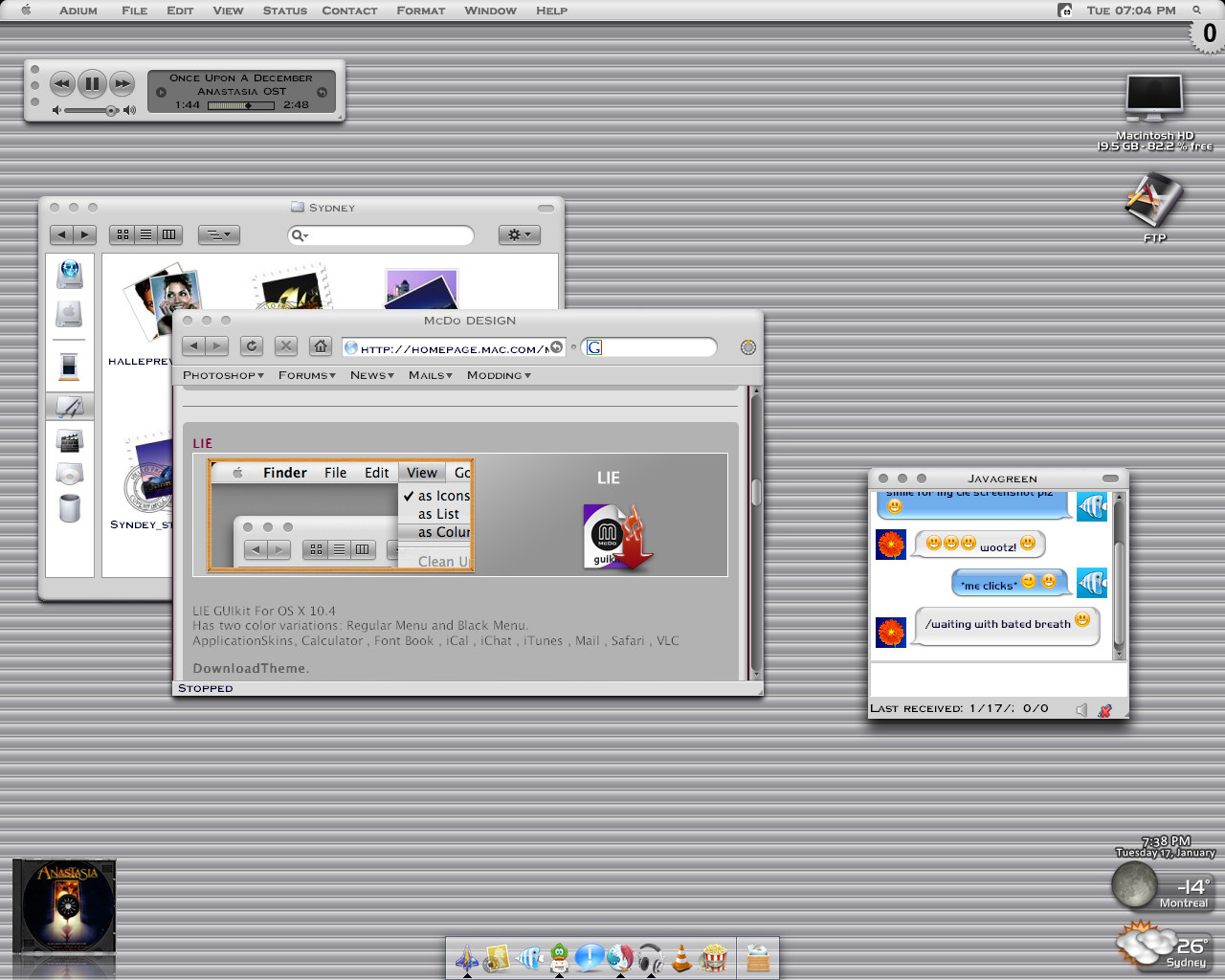Open the Format menu
Viewport: 1225px width, 980px height.
point(421,11)
